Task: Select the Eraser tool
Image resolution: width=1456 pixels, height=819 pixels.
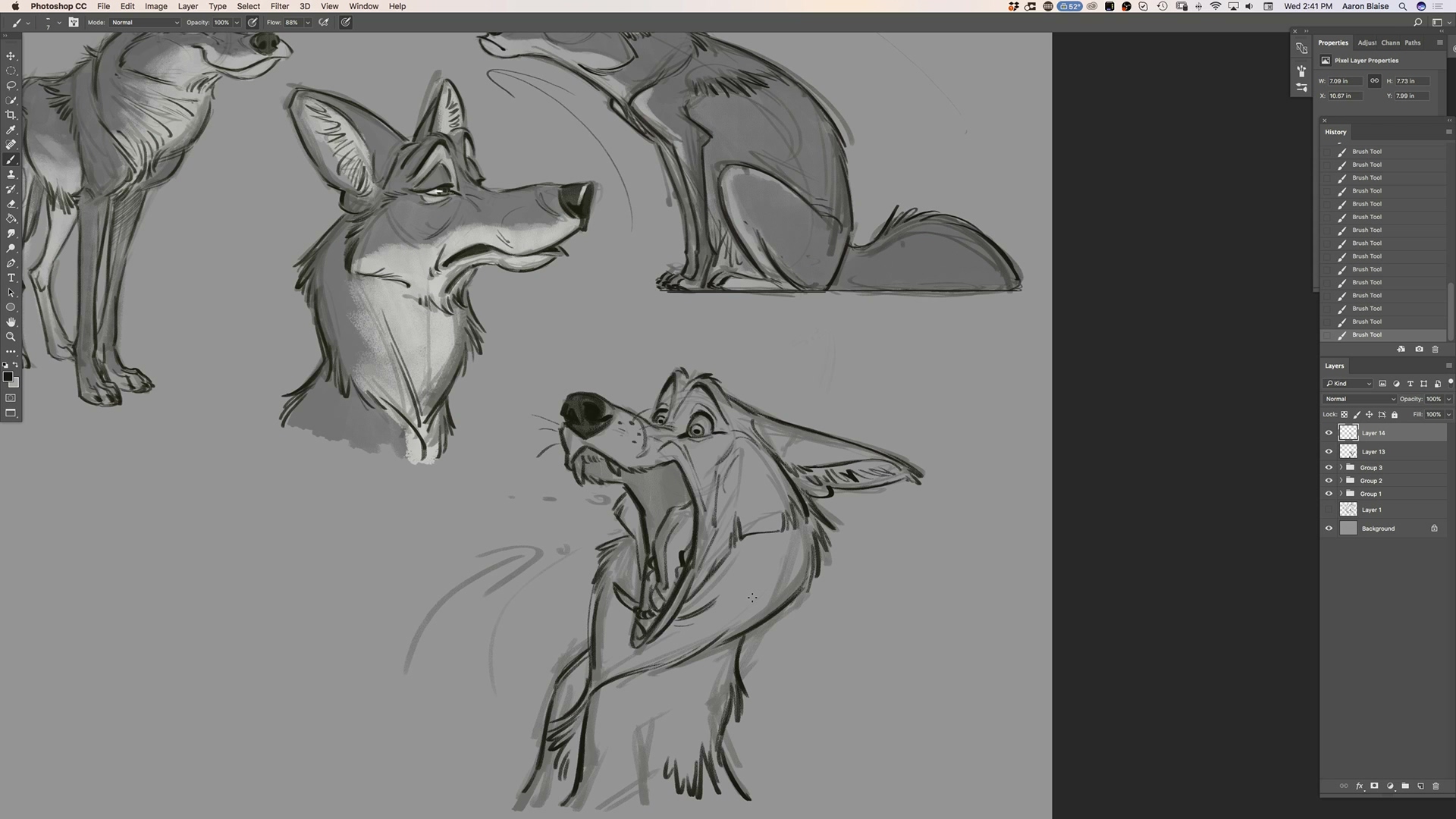Action: 11,204
